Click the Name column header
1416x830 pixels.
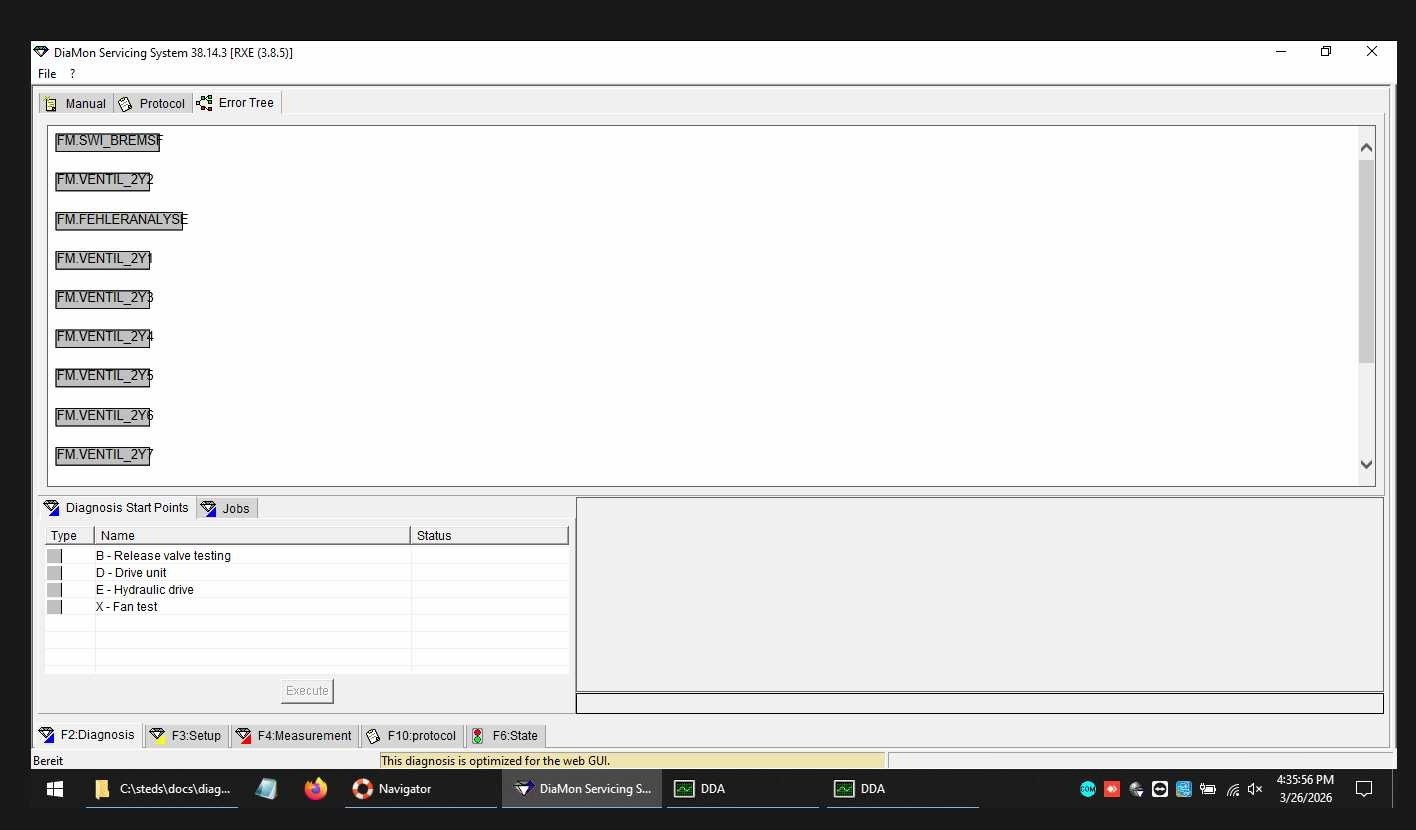pyautogui.click(x=252, y=535)
